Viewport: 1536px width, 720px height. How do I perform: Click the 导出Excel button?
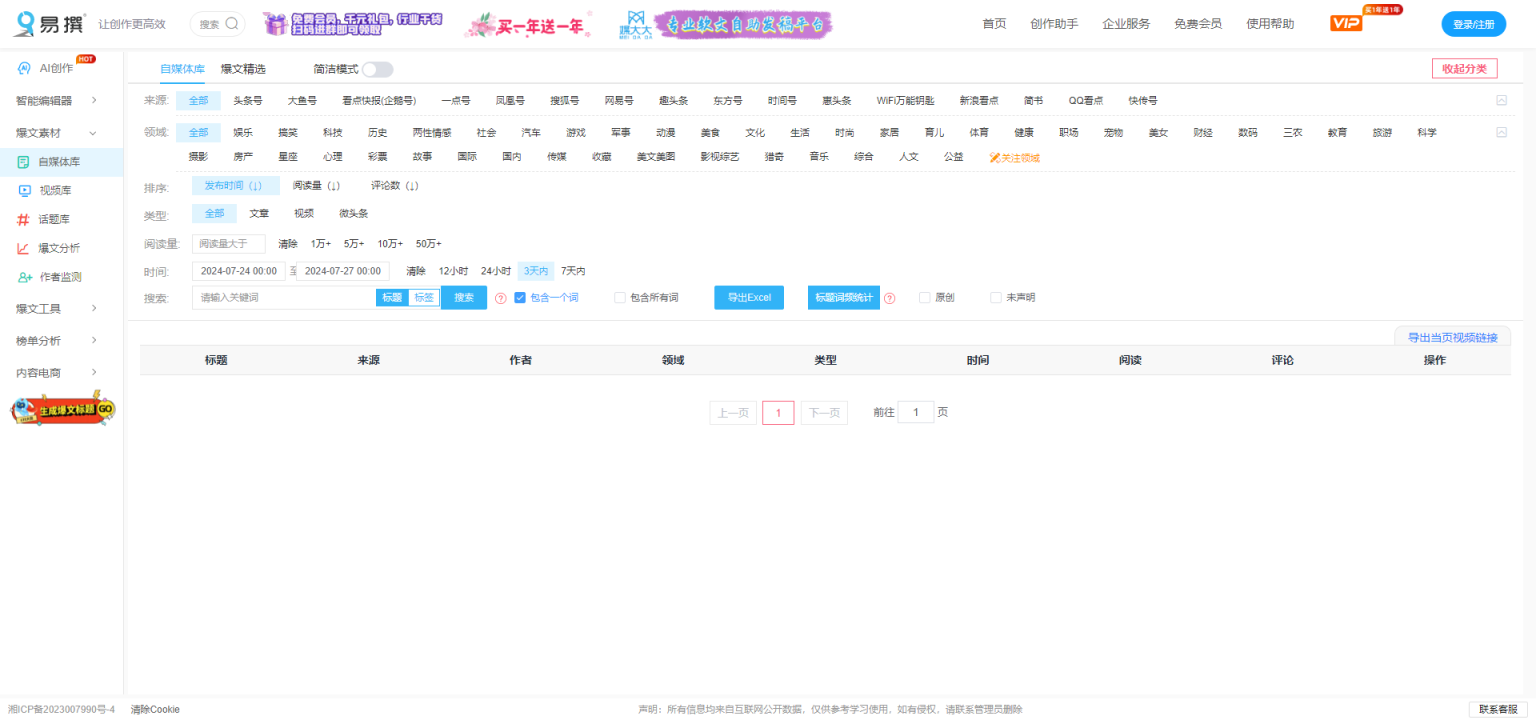[x=748, y=297]
